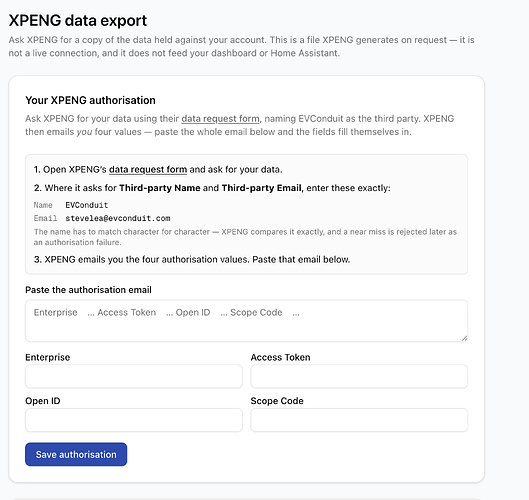Click the Third-party Email bold text in step 2
Viewport: 529px width, 500px height.
[x=261, y=188]
